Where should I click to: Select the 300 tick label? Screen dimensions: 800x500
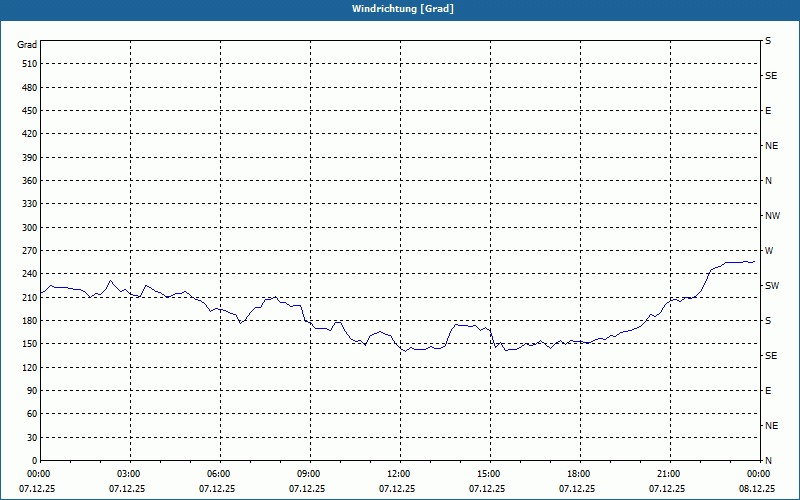[x=30, y=227]
